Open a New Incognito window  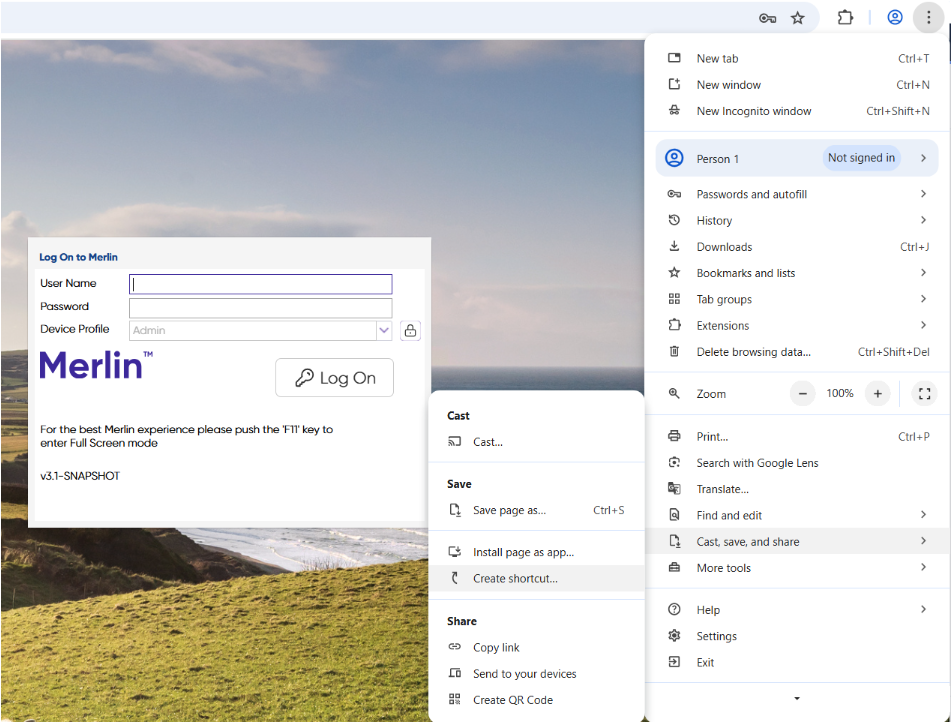(x=797, y=111)
